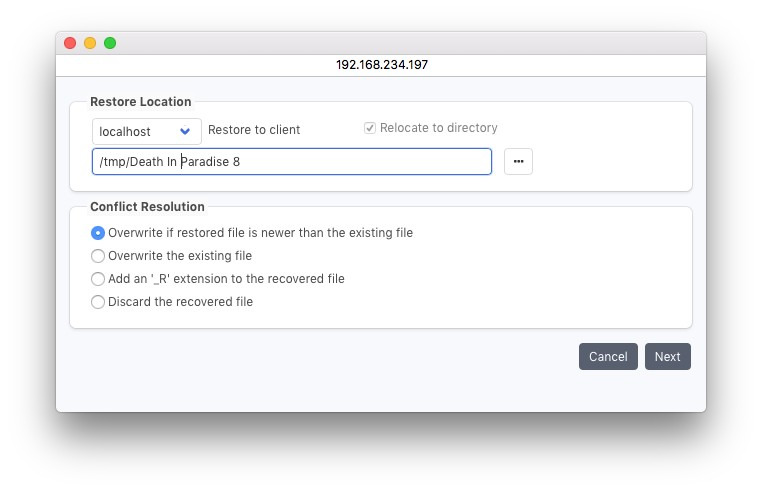Maximize the window using green button

(x=110, y=43)
